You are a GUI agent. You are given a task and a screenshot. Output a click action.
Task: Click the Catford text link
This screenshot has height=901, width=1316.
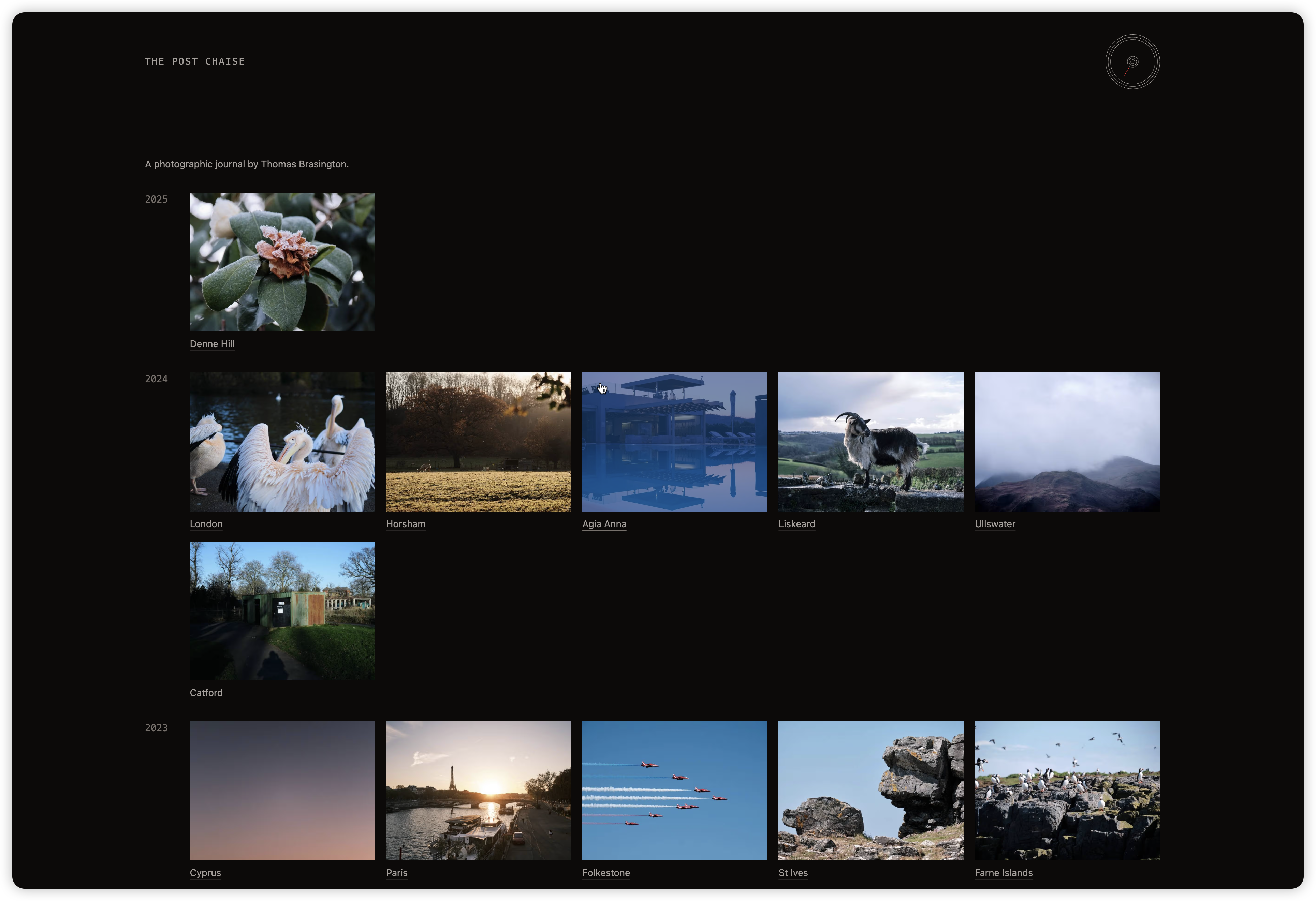(206, 693)
